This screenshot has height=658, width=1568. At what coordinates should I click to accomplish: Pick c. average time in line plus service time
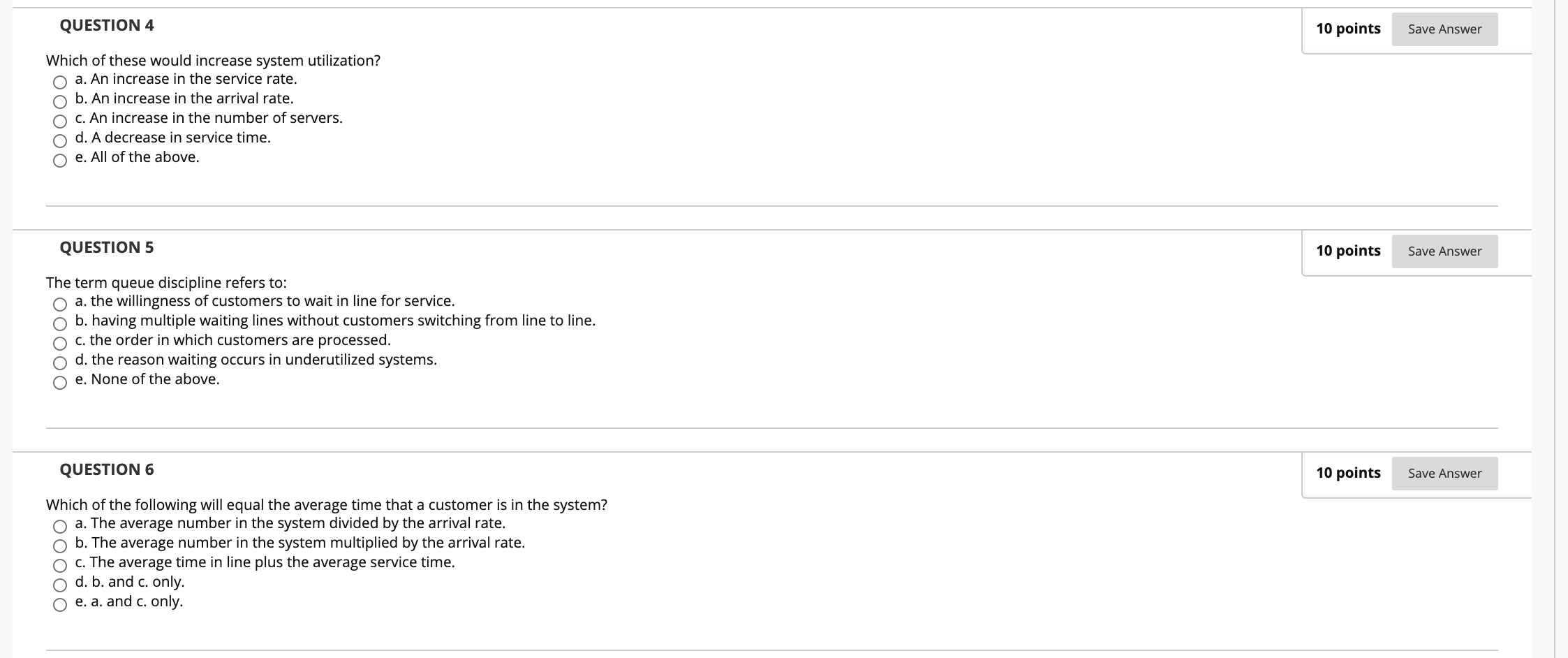(x=60, y=566)
